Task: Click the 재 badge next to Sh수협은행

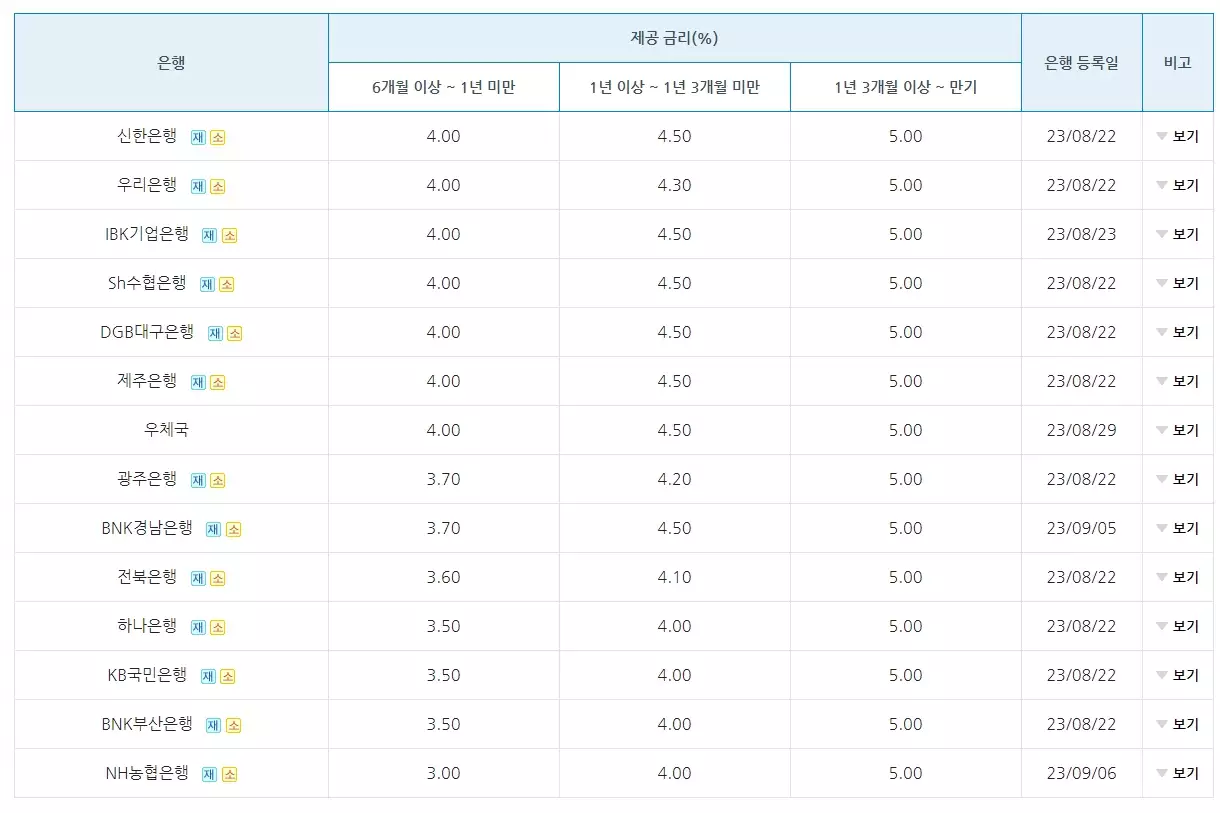Action: click(207, 284)
